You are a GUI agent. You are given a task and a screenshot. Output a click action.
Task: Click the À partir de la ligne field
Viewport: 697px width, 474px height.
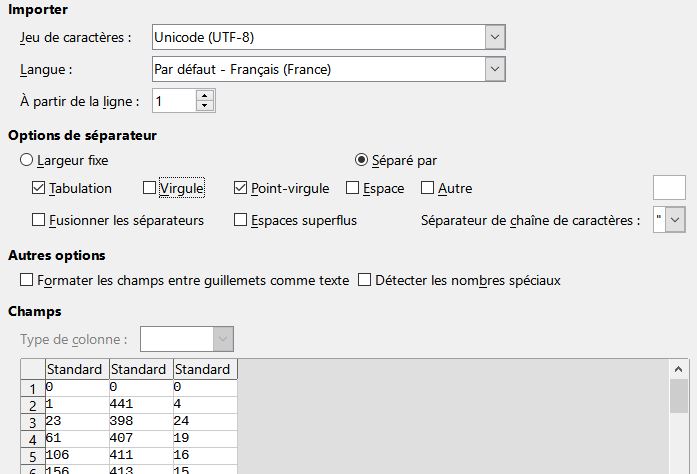click(x=174, y=101)
